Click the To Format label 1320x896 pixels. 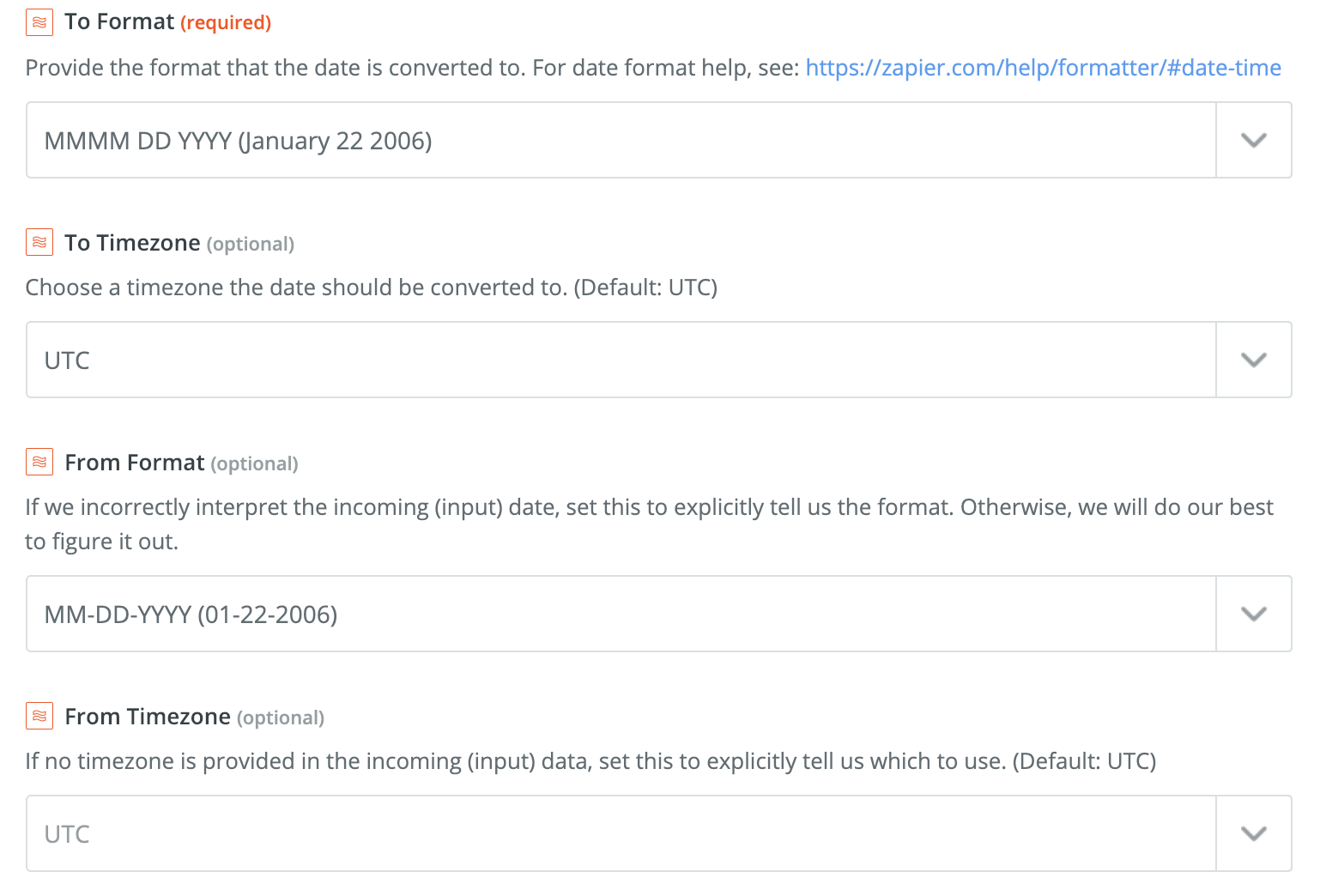[119, 22]
